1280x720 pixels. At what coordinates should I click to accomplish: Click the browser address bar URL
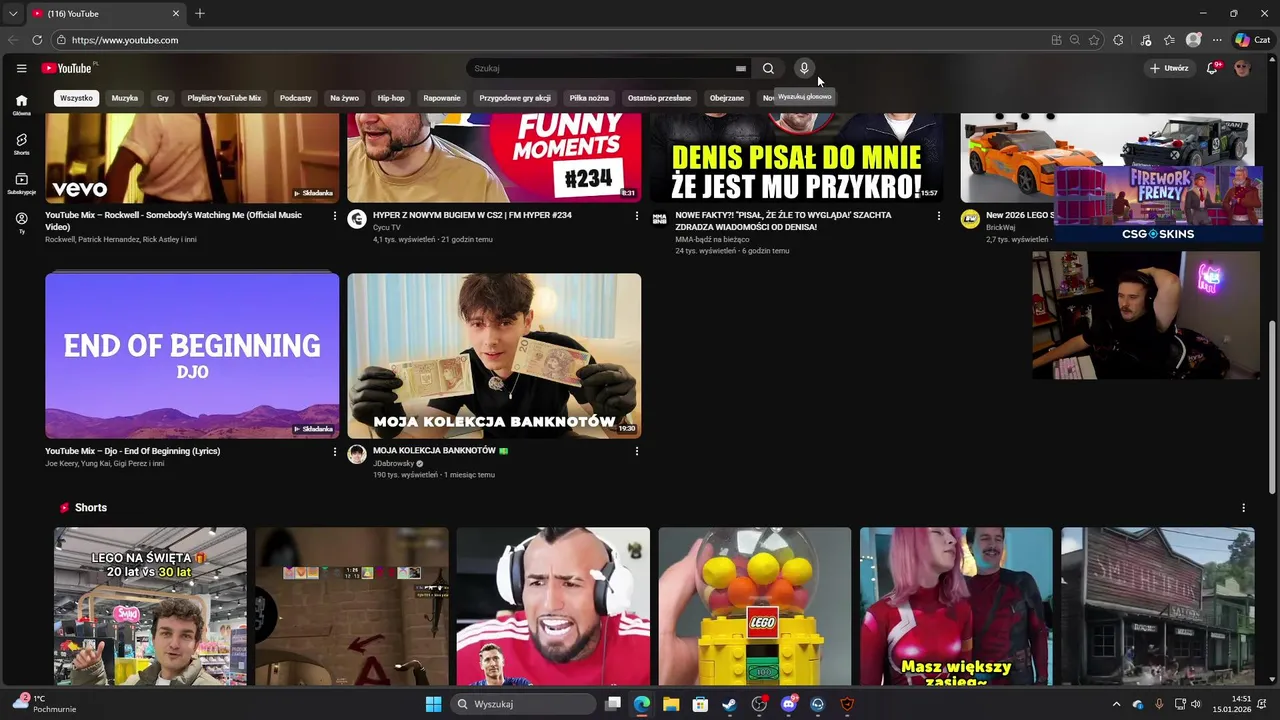click(125, 40)
